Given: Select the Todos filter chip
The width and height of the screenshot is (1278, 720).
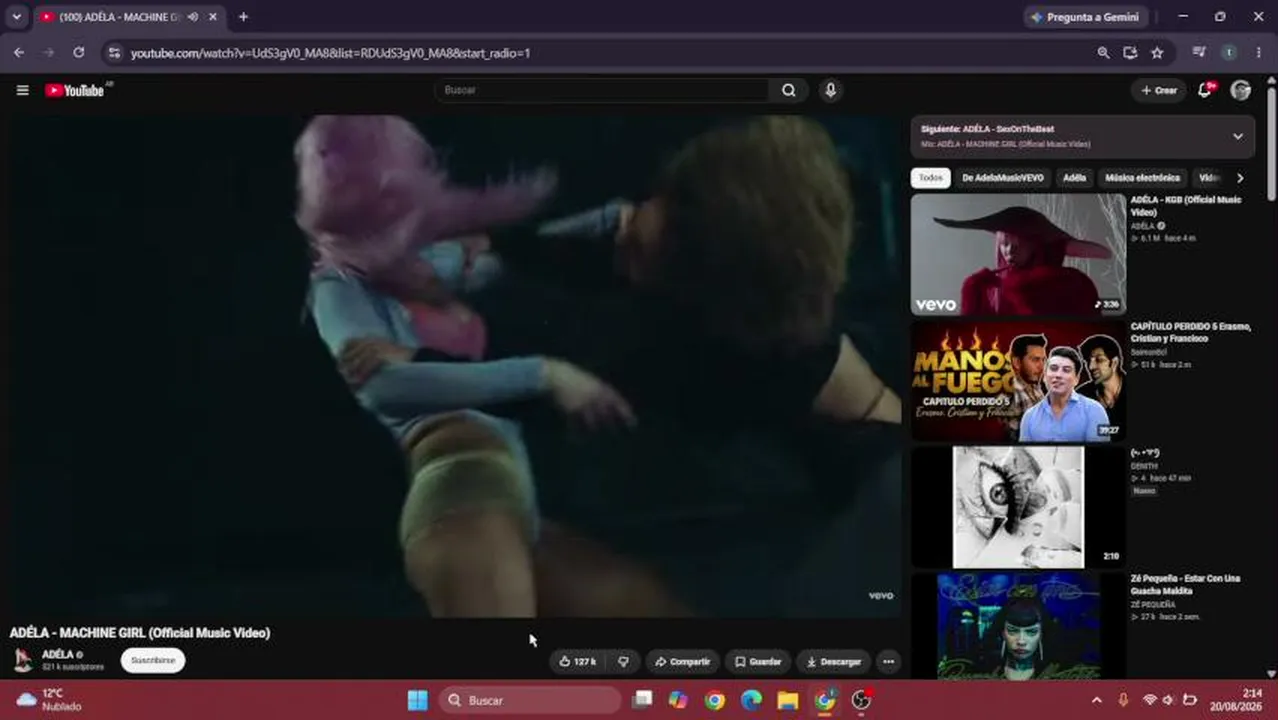Looking at the screenshot, I should (x=930, y=178).
